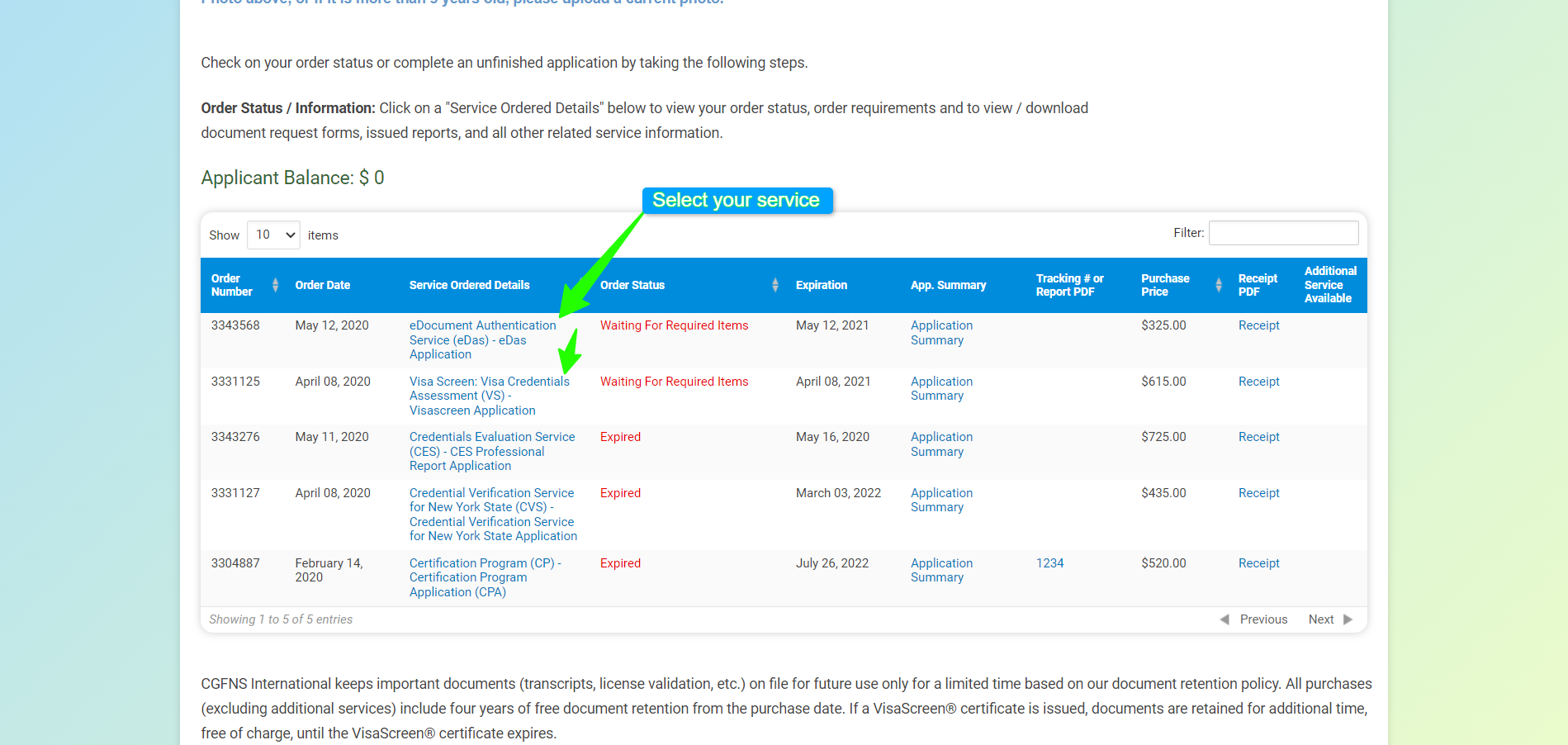Sort table by Order Number arrows
The width and height of the screenshot is (1568, 745).
pyautogui.click(x=275, y=285)
